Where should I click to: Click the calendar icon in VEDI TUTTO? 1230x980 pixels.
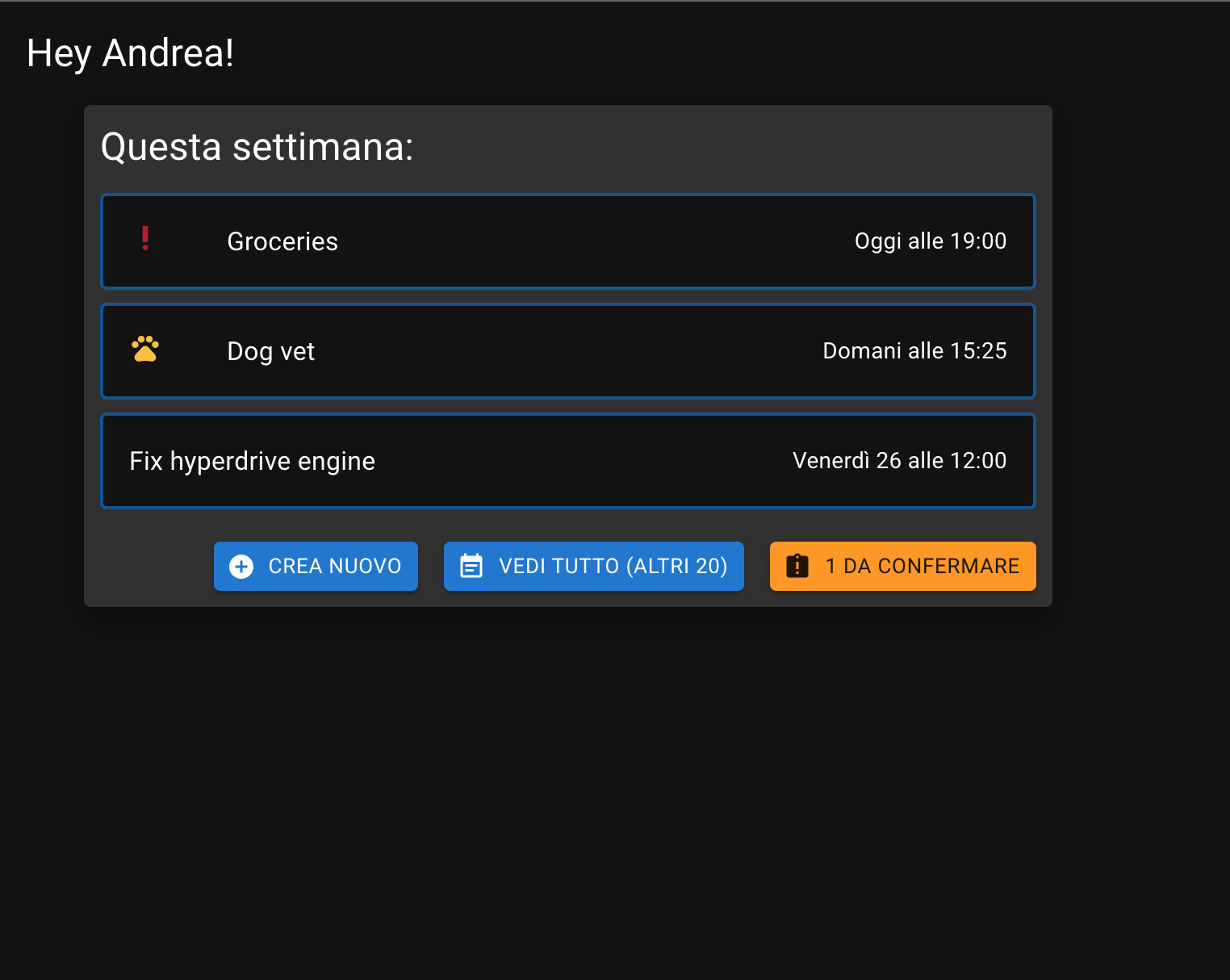click(x=472, y=566)
